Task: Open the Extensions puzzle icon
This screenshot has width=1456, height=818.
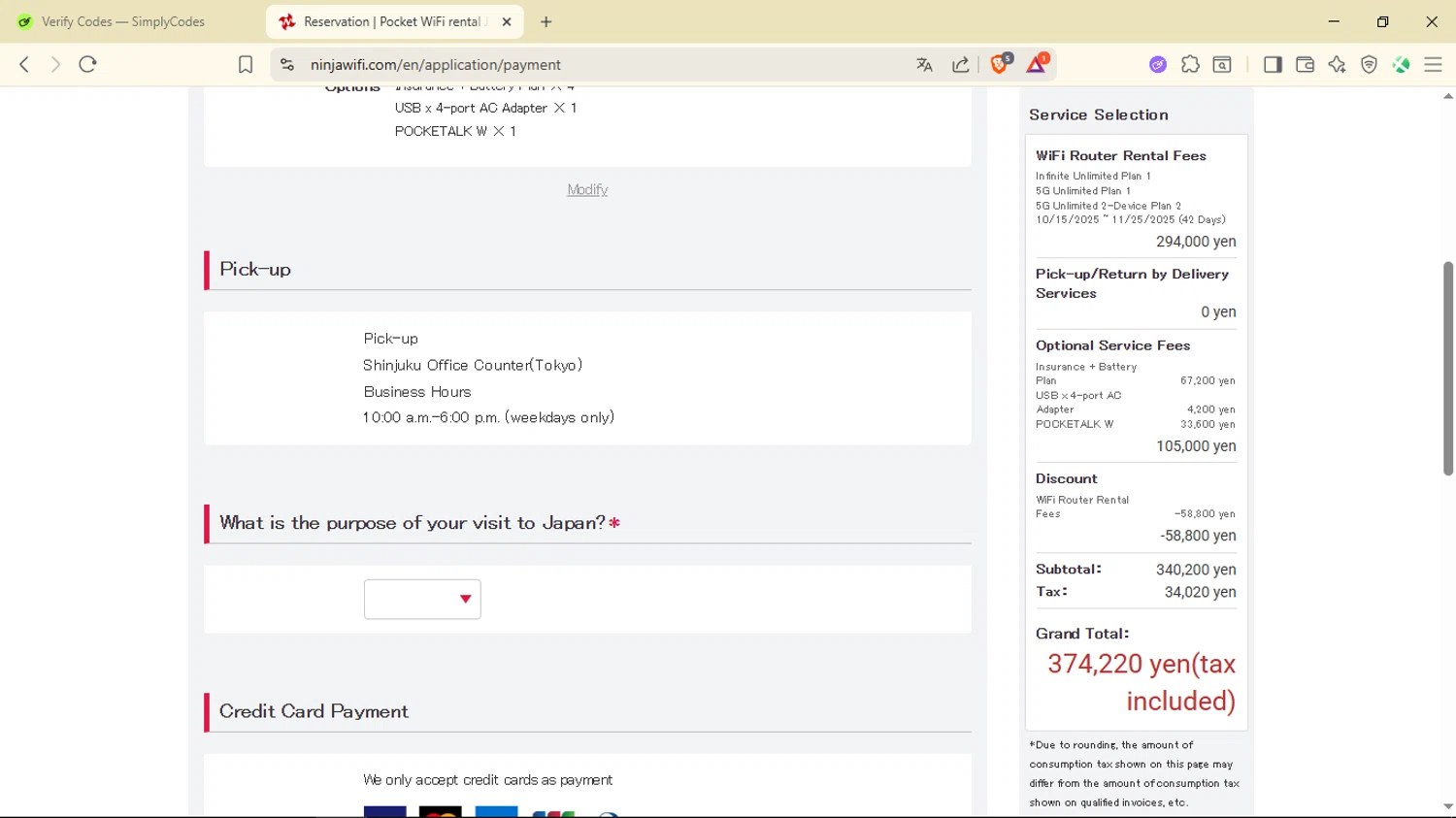Action: click(x=1190, y=65)
